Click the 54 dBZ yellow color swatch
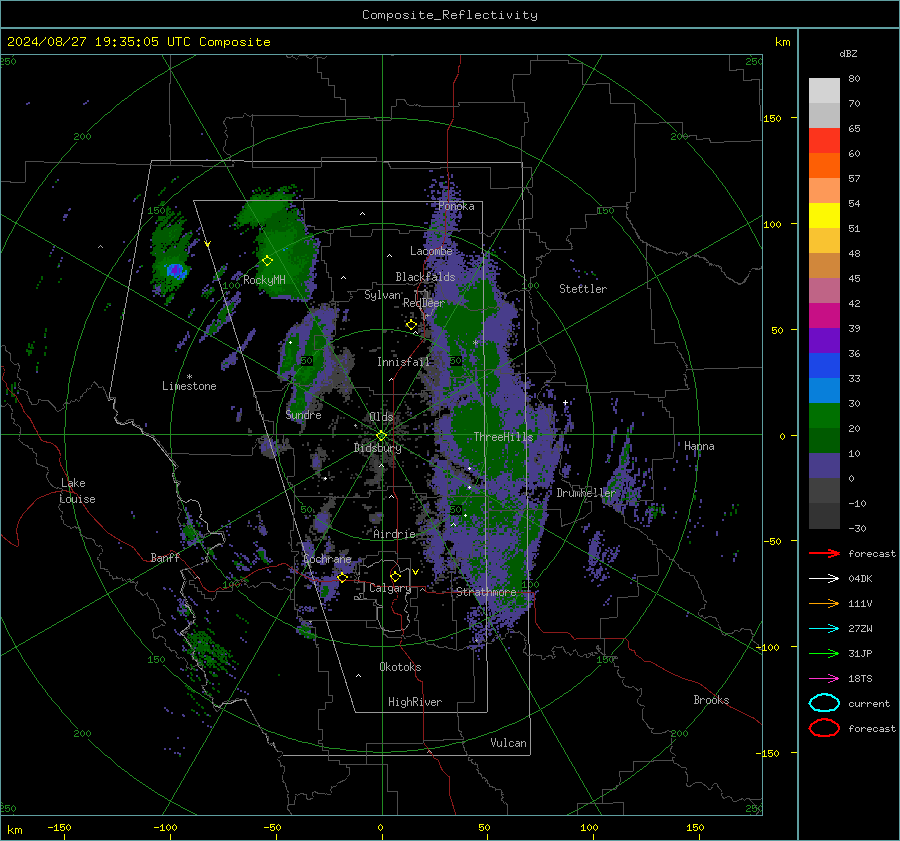The width and height of the screenshot is (900, 841). tap(824, 215)
